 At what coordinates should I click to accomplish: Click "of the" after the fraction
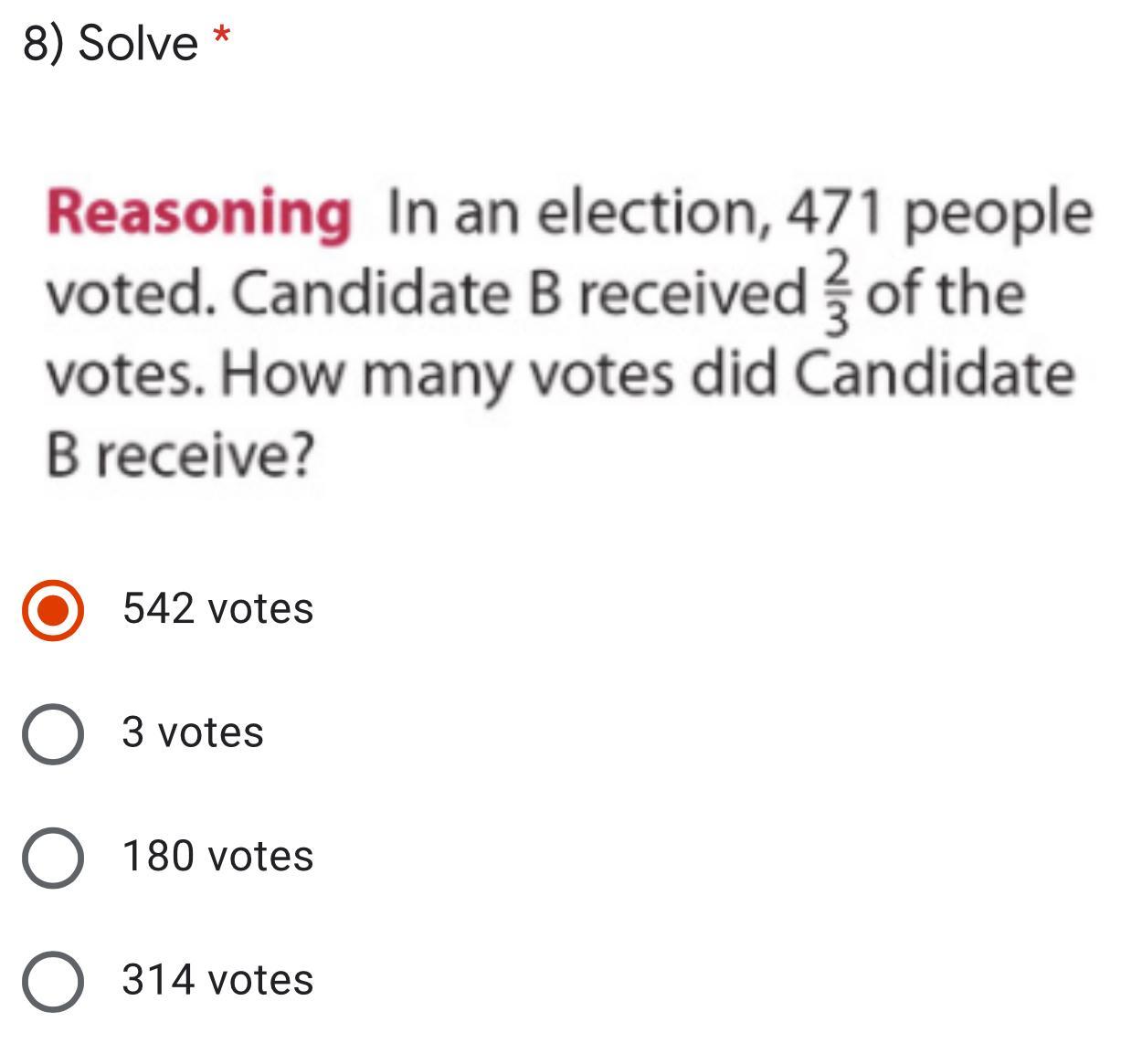(945, 294)
